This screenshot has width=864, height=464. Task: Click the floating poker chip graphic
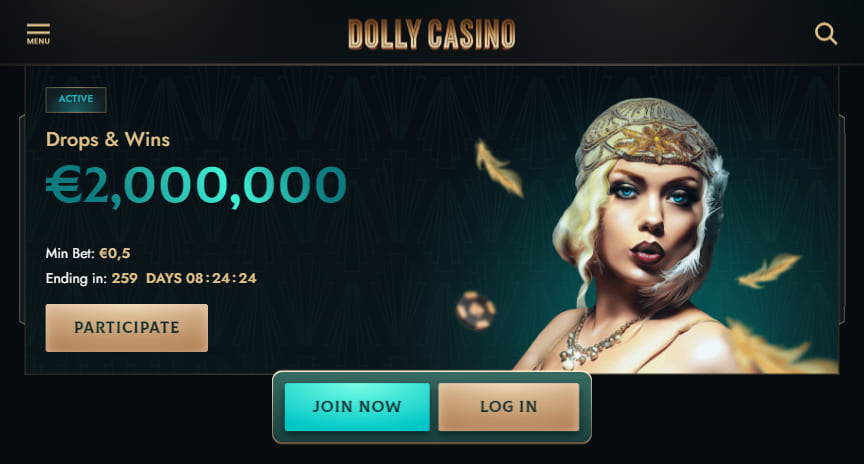click(476, 310)
